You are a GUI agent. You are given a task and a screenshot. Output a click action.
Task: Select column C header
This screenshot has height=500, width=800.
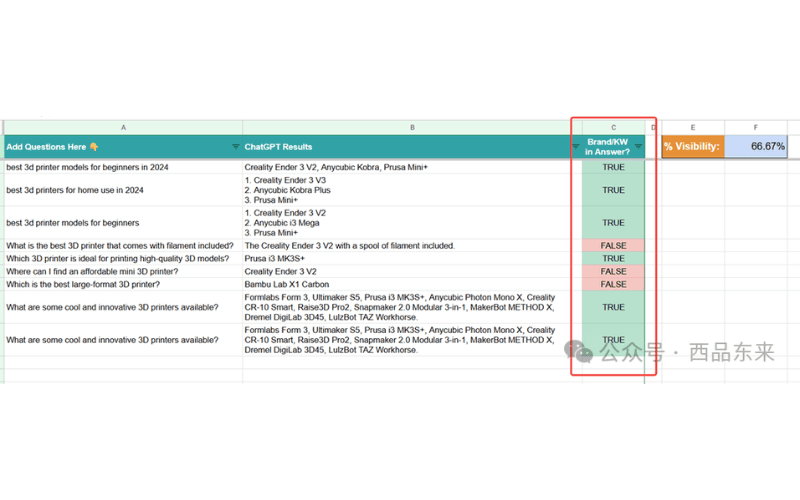(613, 128)
